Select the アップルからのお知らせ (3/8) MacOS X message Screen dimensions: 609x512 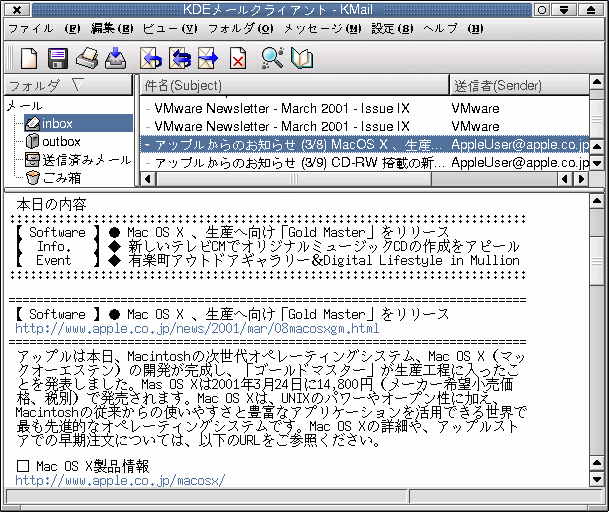click(364, 145)
